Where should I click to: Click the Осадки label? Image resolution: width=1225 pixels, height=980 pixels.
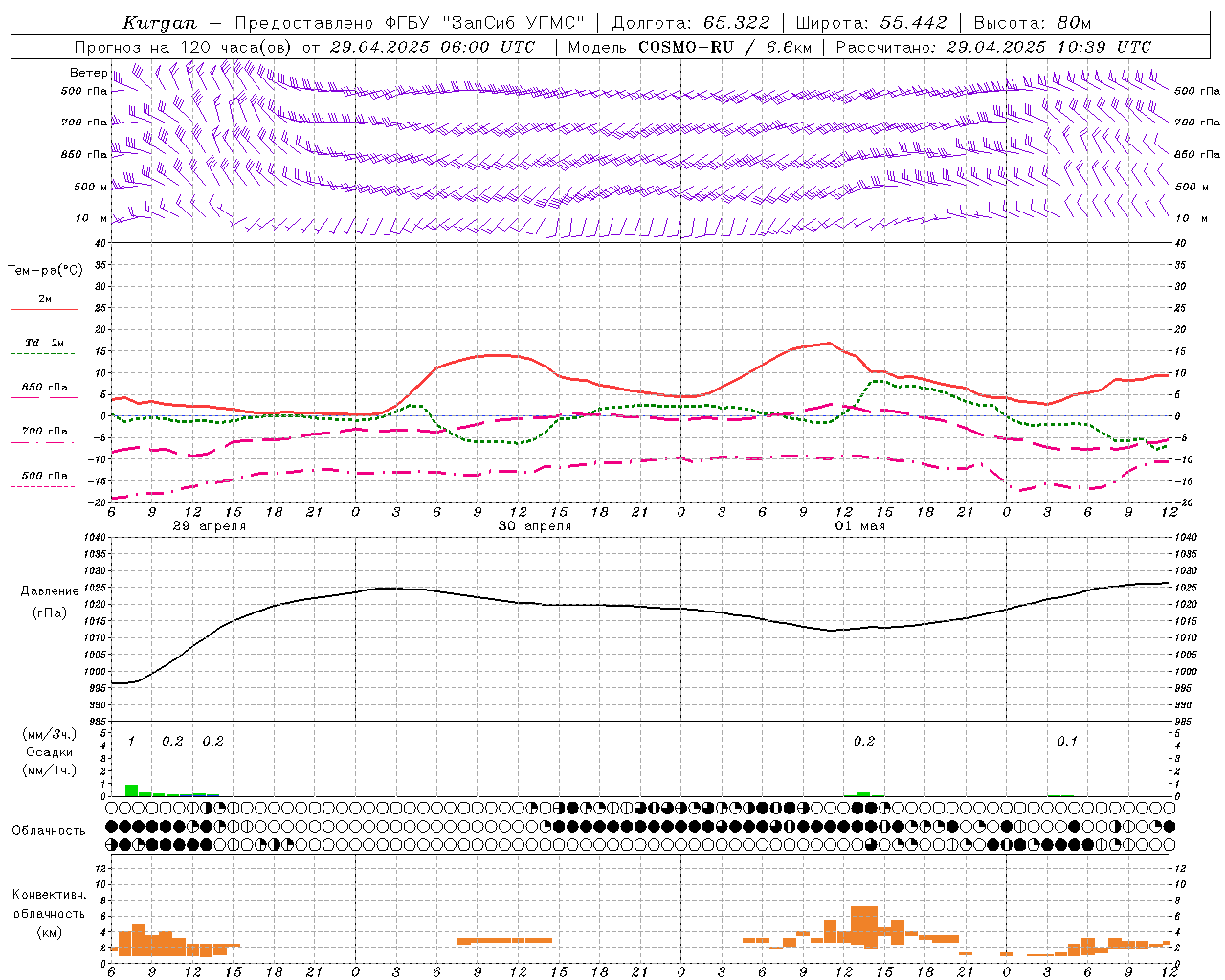point(50,752)
